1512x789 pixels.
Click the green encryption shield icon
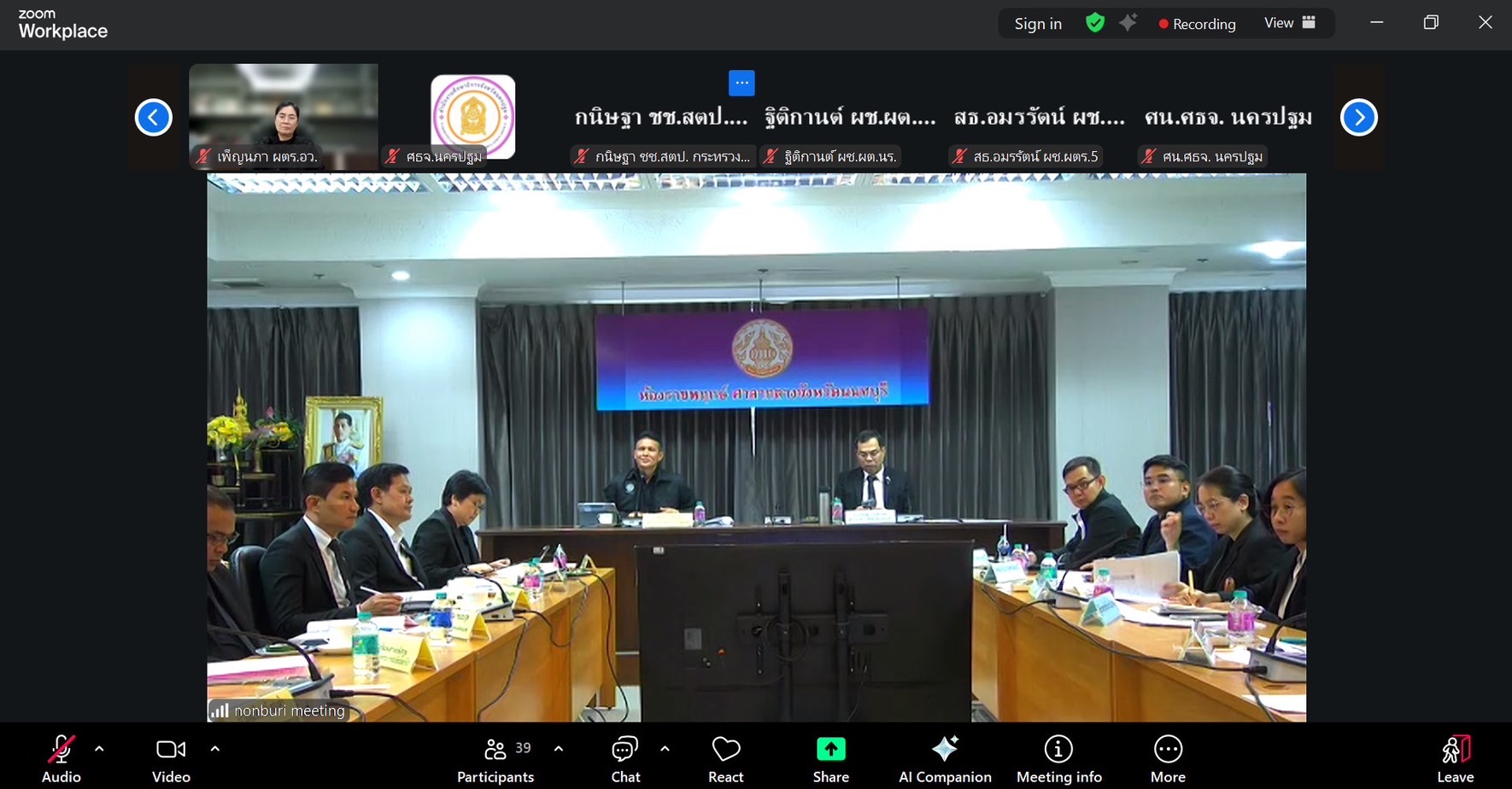point(1094,23)
